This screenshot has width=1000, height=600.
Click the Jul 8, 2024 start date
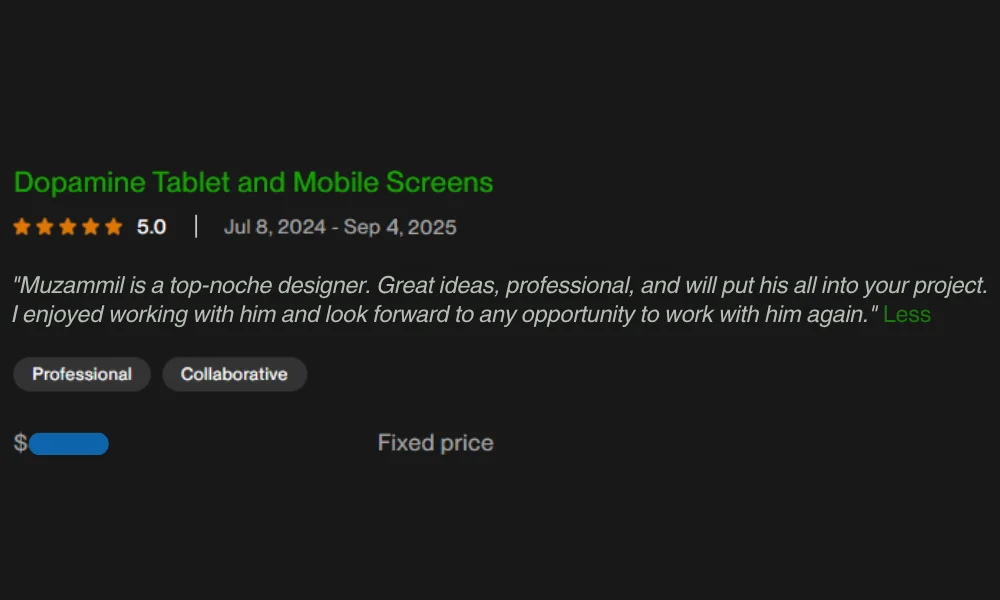274,227
